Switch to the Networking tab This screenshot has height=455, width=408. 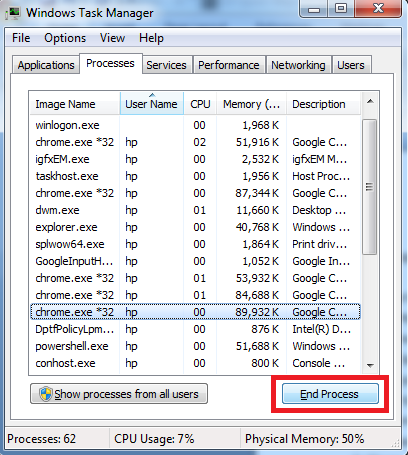click(x=298, y=65)
